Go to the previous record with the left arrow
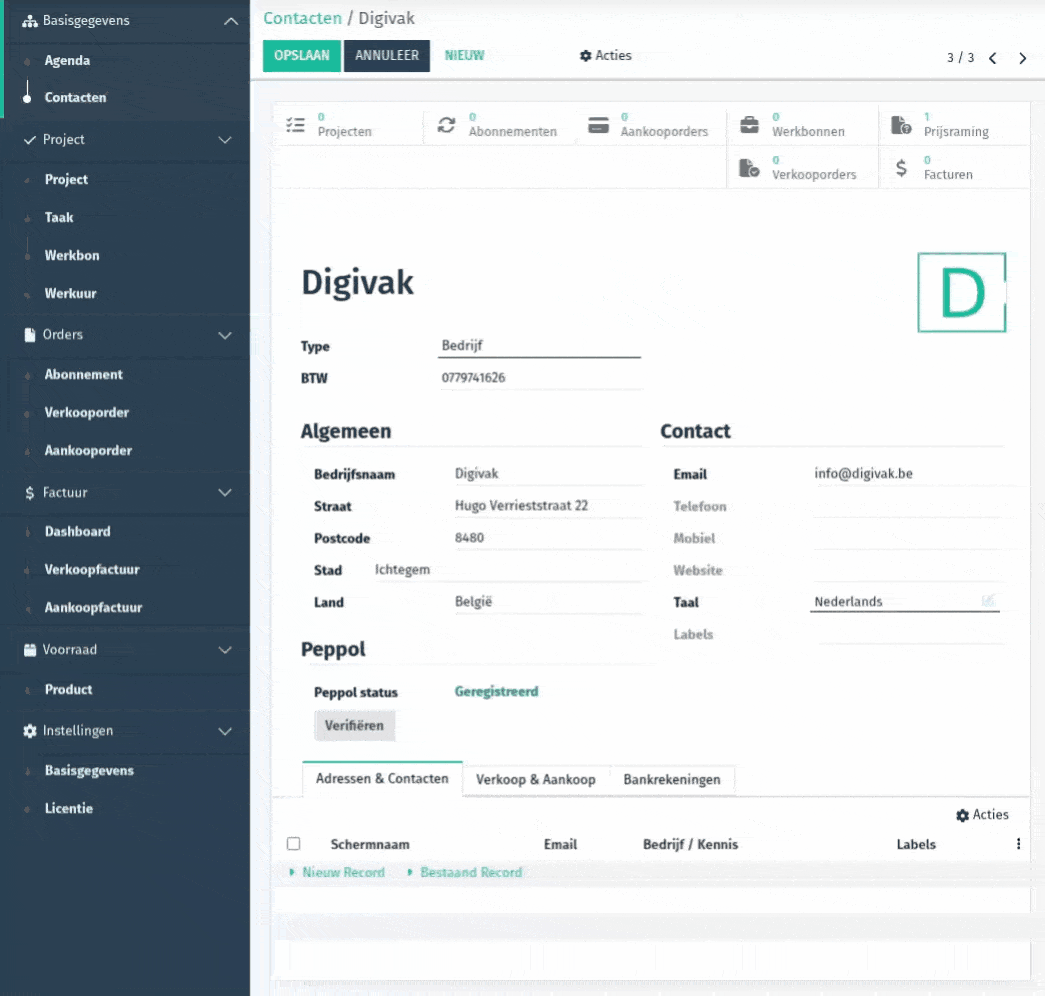 coord(993,58)
